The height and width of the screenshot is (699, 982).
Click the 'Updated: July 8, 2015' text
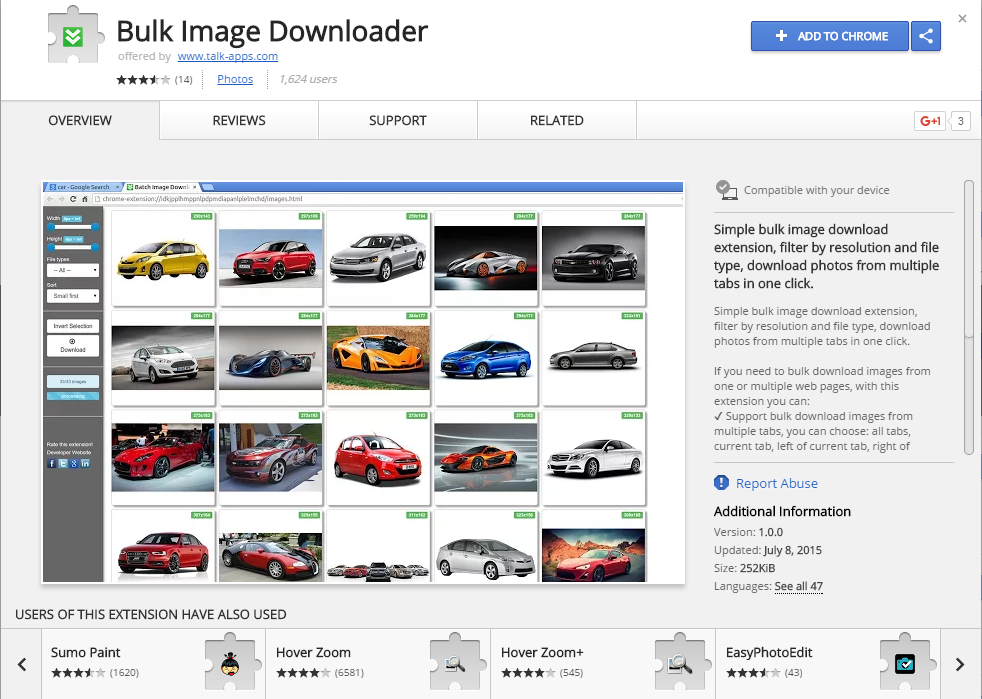tap(768, 550)
